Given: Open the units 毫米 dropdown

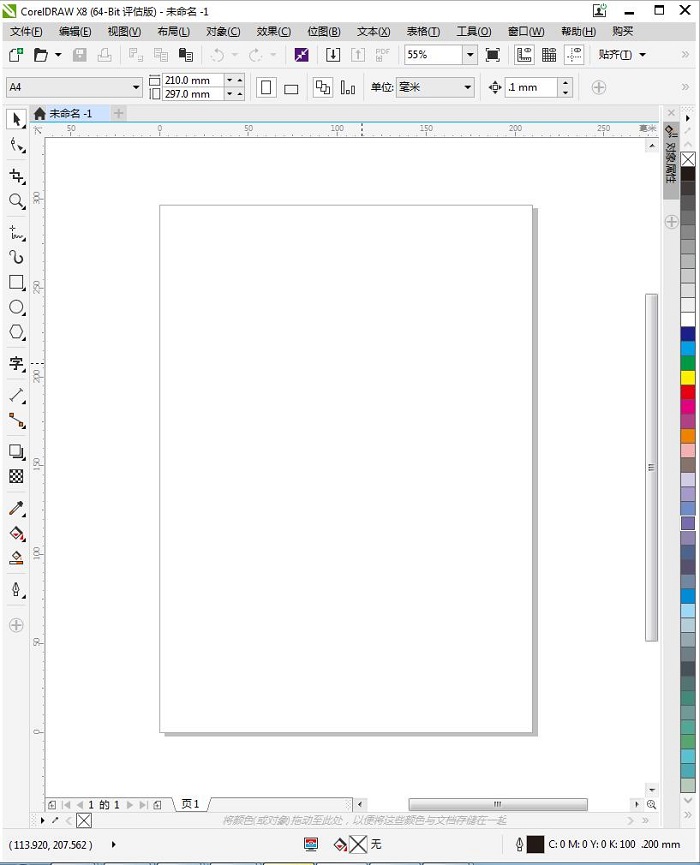Looking at the screenshot, I should click(468, 87).
